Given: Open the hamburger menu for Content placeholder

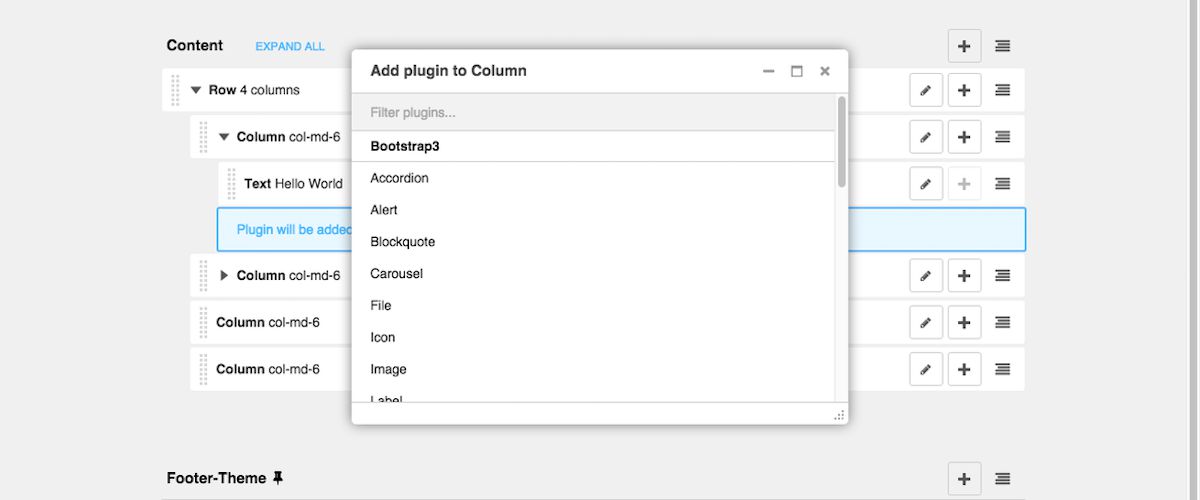Looking at the screenshot, I should click(1002, 46).
